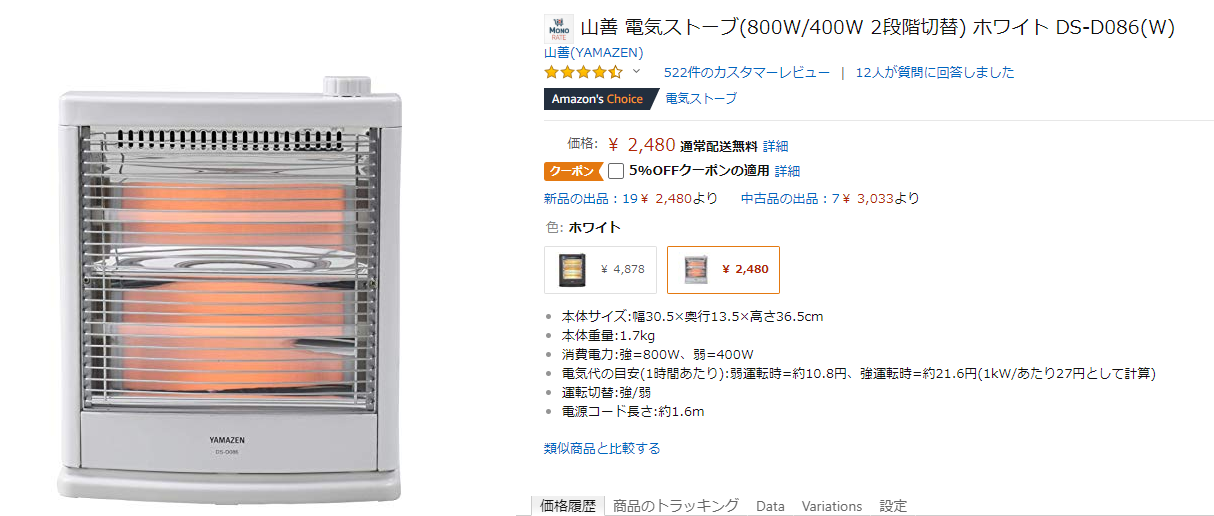
Task: Click the Amazon's Choice badge
Action: pyautogui.click(x=597, y=99)
